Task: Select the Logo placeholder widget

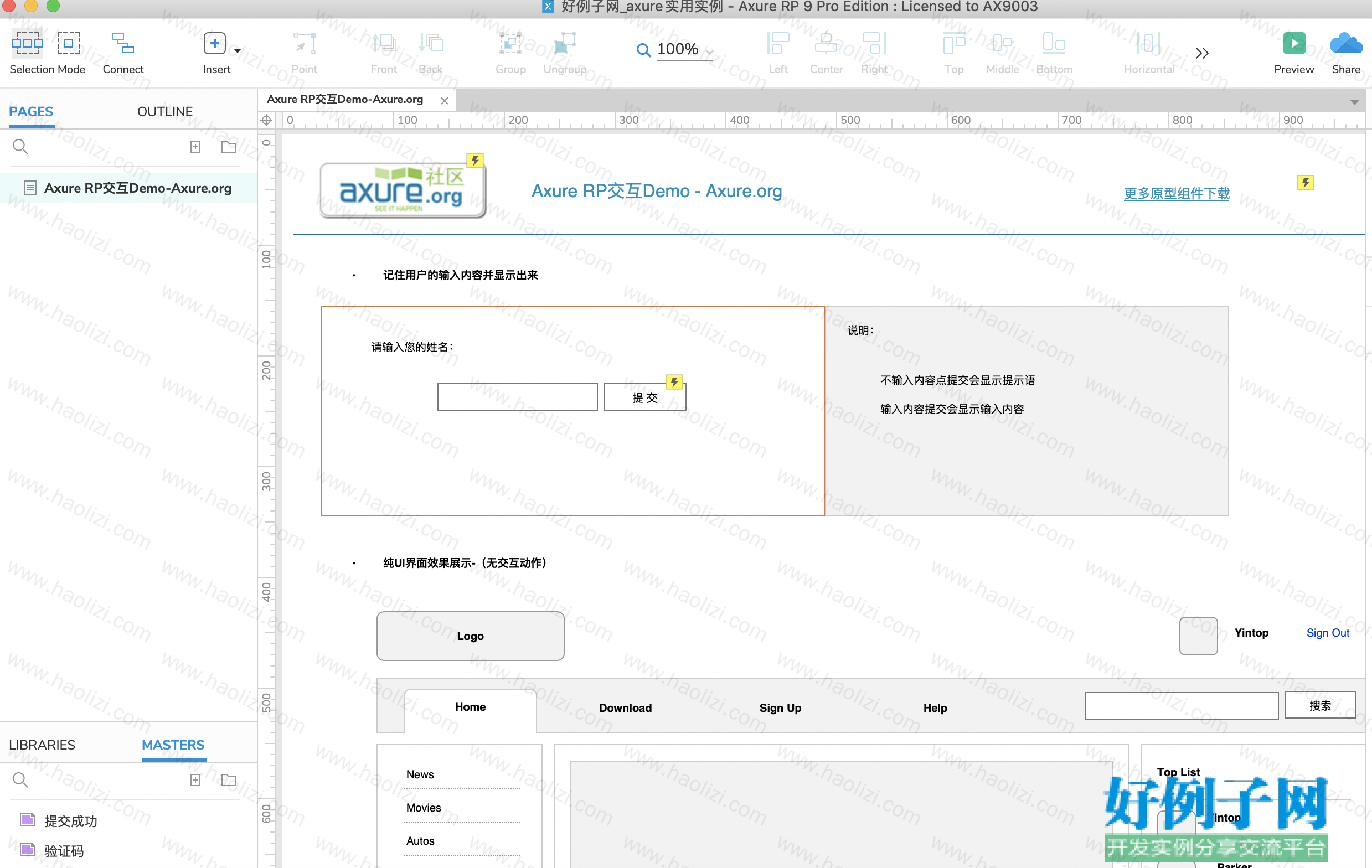Action: [470, 635]
